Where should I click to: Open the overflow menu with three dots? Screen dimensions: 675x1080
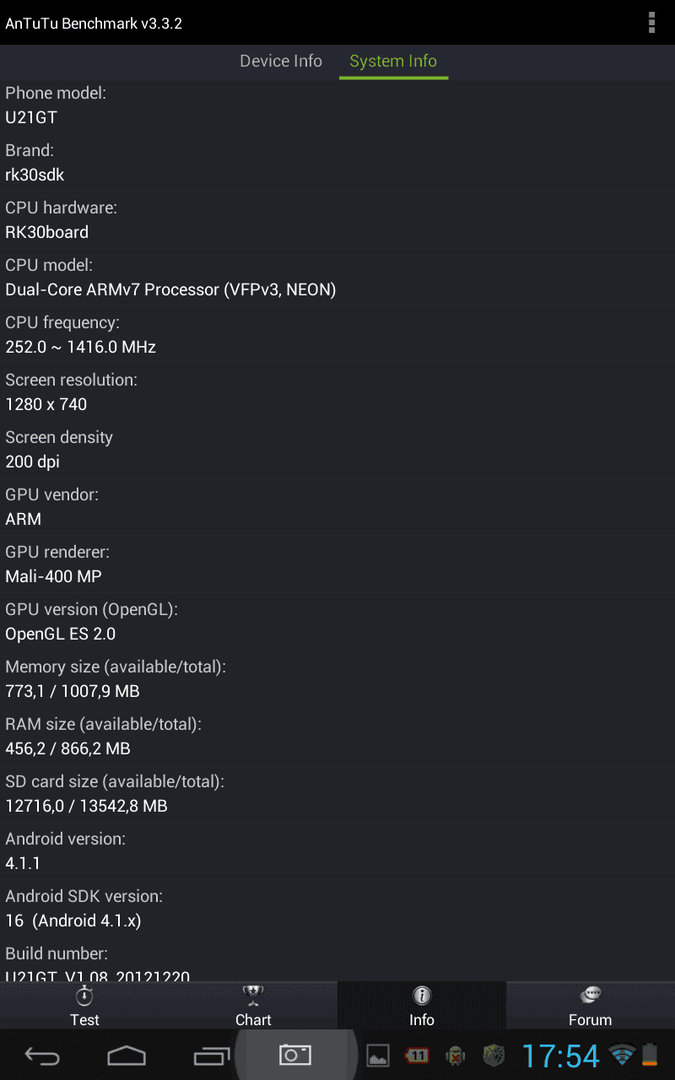click(651, 22)
